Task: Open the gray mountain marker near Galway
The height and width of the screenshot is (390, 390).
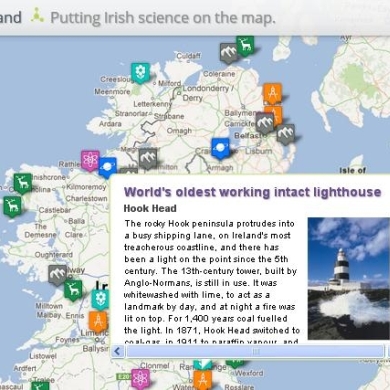Action: coord(57,275)
